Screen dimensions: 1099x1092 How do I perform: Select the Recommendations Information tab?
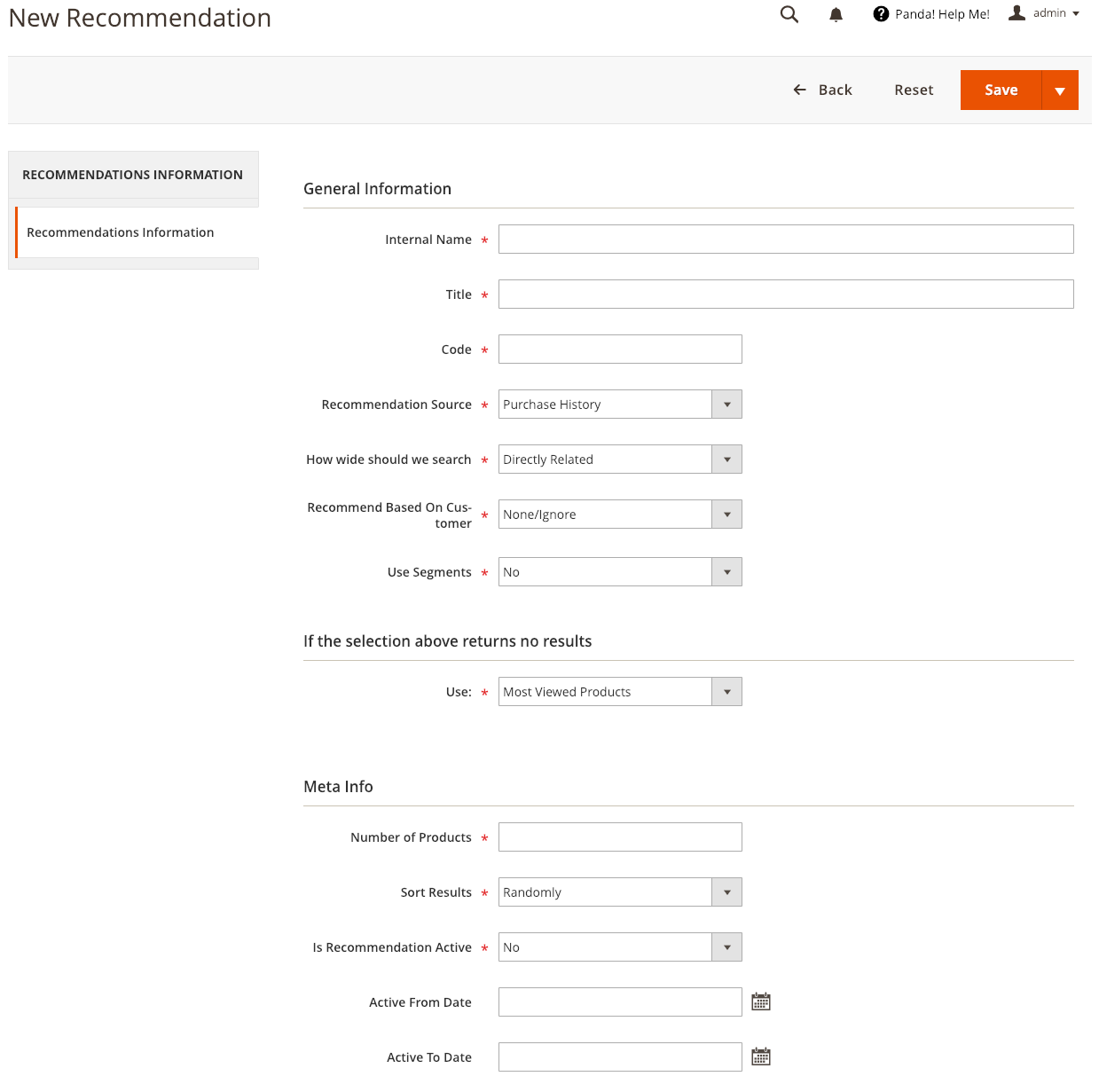[137, 232]
